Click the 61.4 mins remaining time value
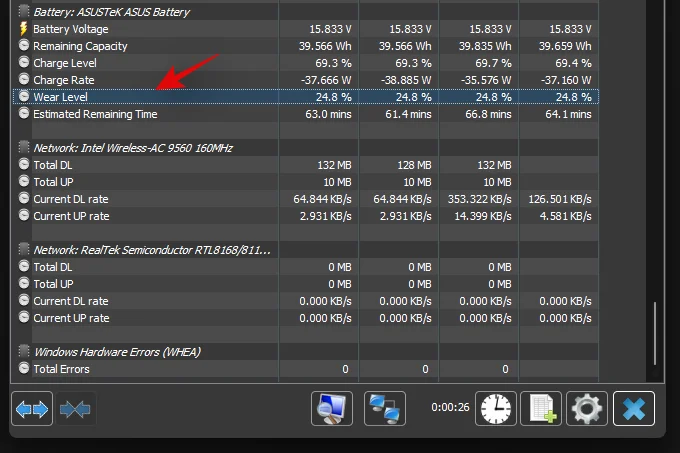Screen dimensions: 680x453 [x=409, y=114]
